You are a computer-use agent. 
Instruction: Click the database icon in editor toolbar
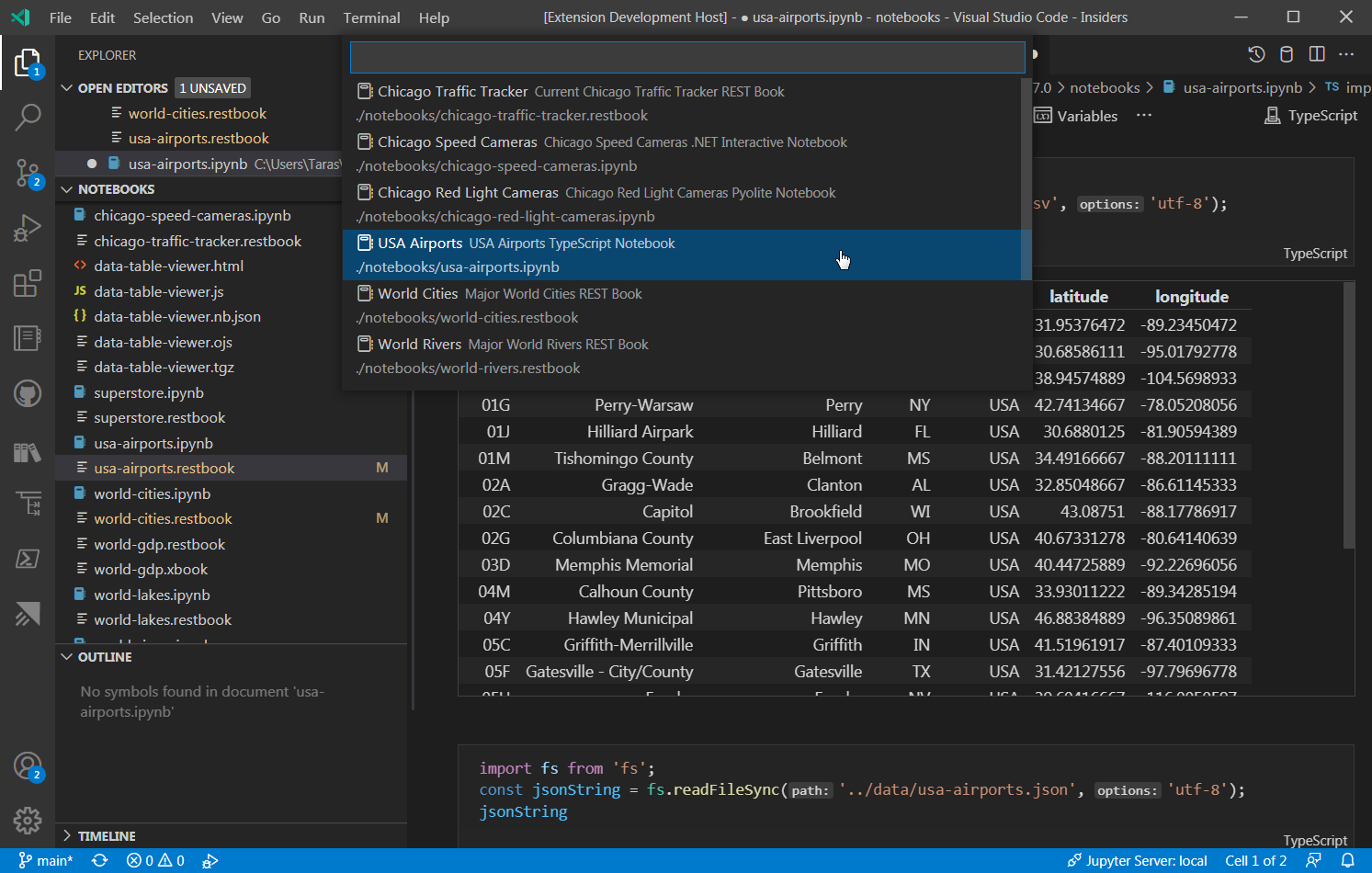tap(1287, 54)
